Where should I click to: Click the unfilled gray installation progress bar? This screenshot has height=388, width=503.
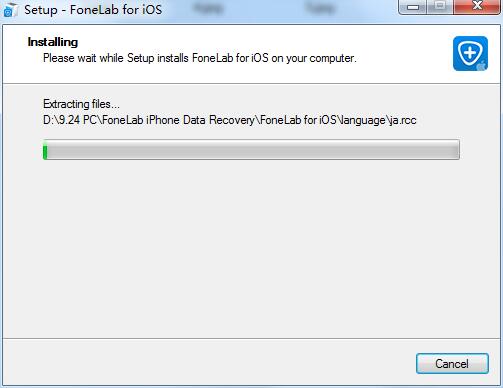click(x=253, y=150)
